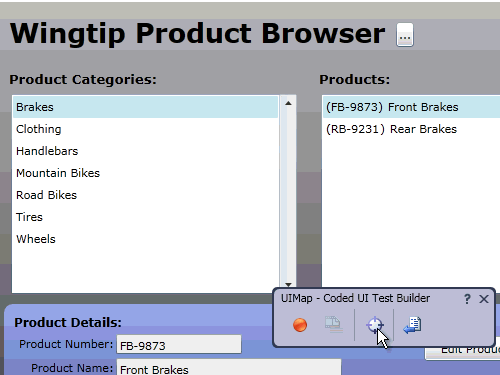Pick Mountain Bikes from the categories list
This screenshot has width=500, height=375.
click(145, 173)
